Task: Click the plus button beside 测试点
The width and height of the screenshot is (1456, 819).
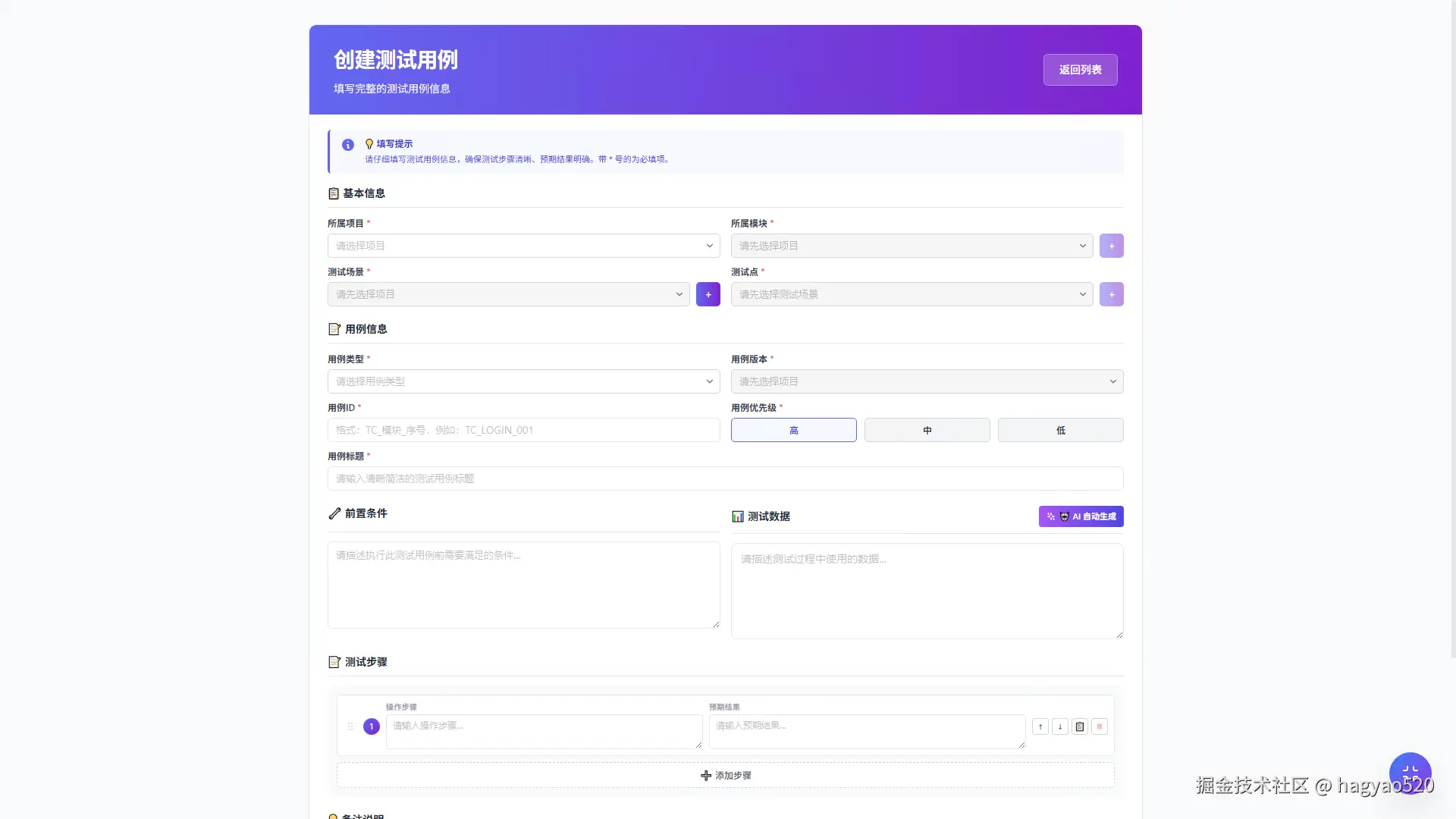Action: coord(1111,294)
